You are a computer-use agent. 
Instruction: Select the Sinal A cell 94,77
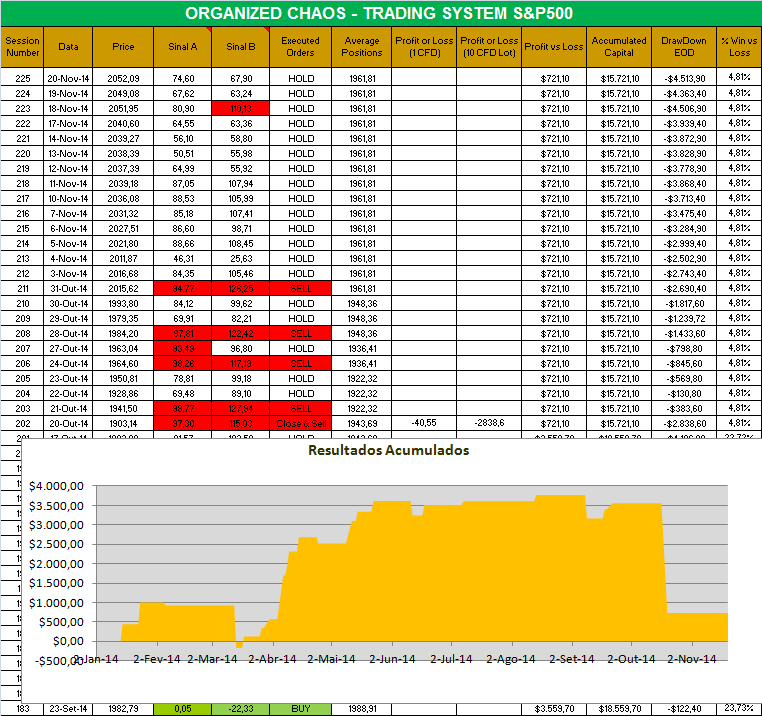point(183,289)
